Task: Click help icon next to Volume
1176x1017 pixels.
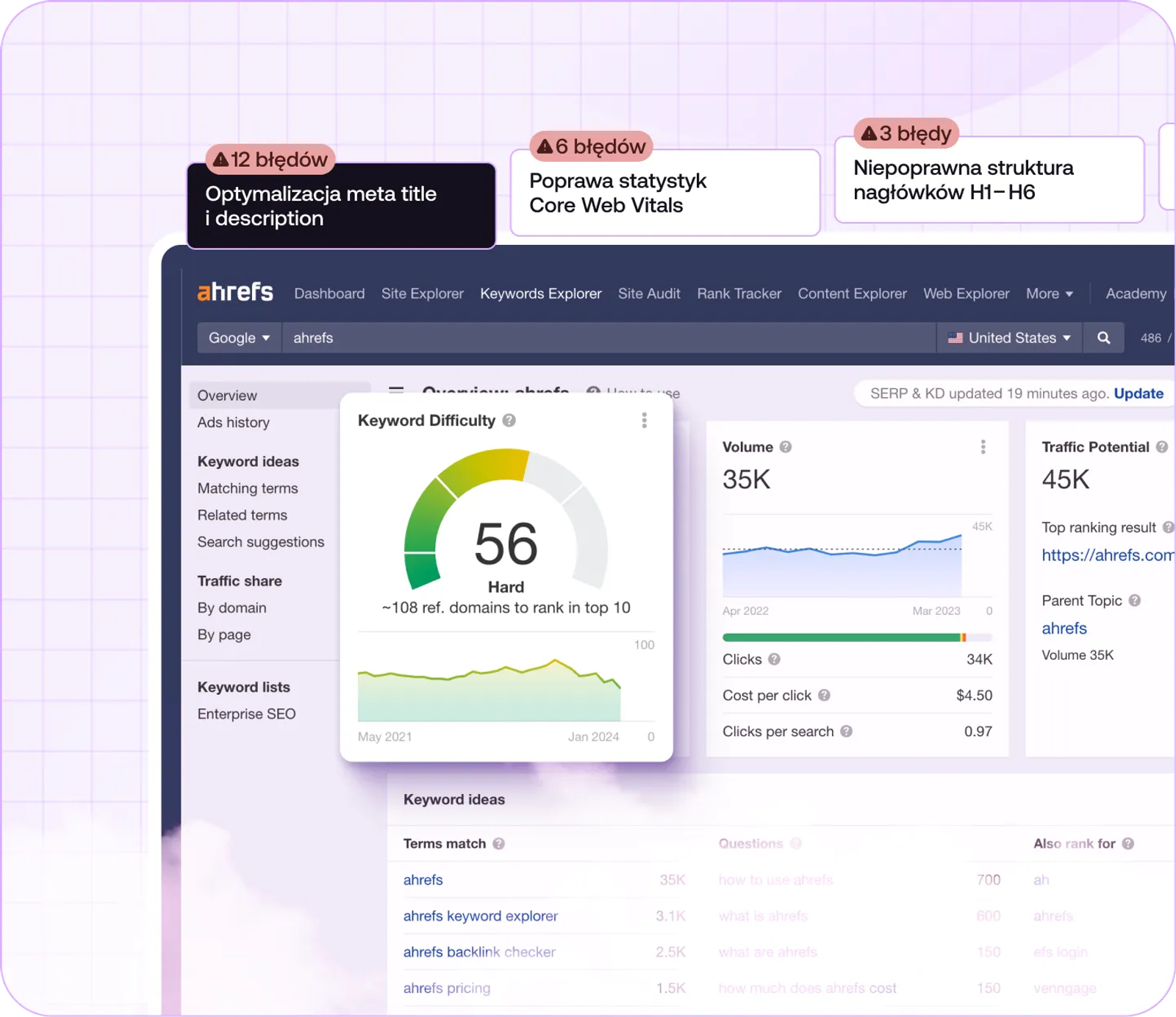Action: tap(786, 447)
